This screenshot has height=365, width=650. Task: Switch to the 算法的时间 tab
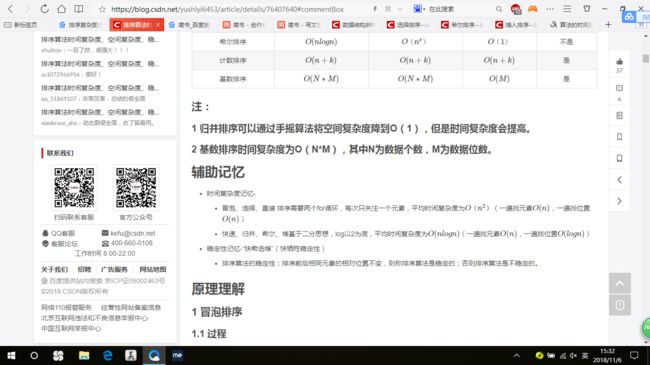571,25
